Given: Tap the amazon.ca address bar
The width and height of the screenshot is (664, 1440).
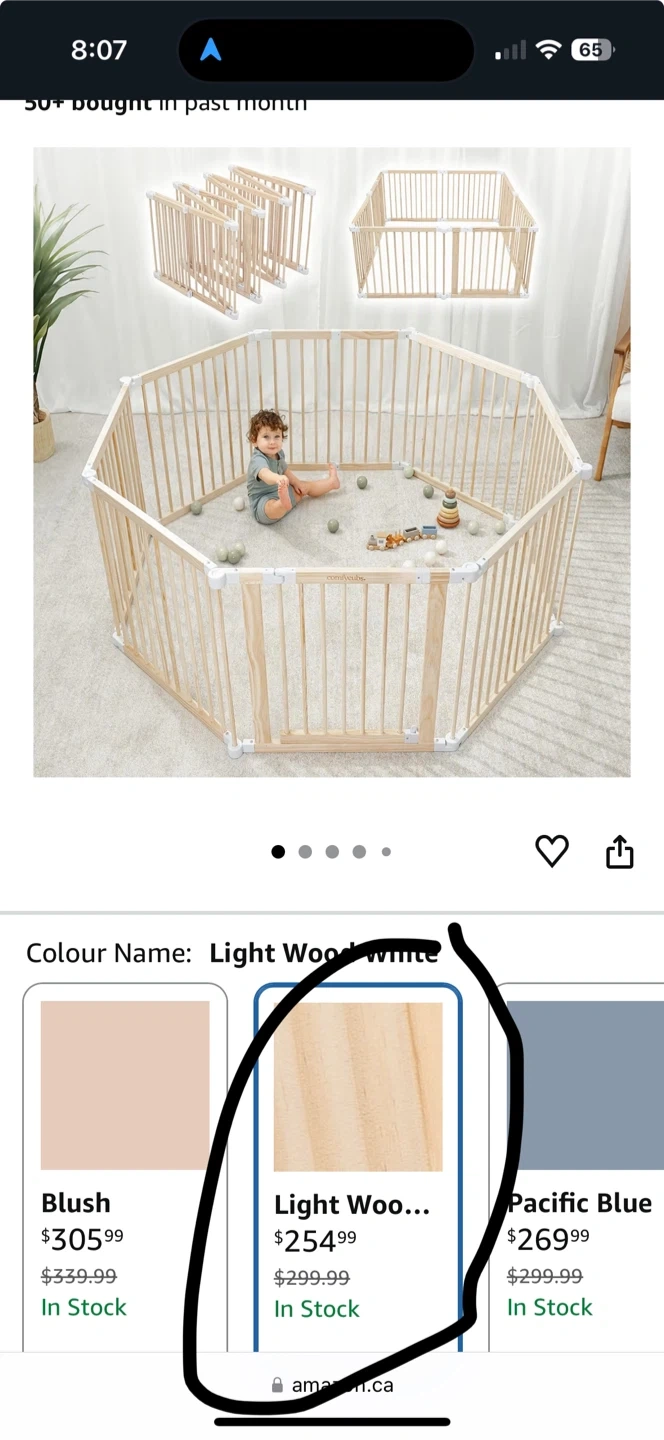Looking at the screenshot, I should click(x=332, y=1385).
